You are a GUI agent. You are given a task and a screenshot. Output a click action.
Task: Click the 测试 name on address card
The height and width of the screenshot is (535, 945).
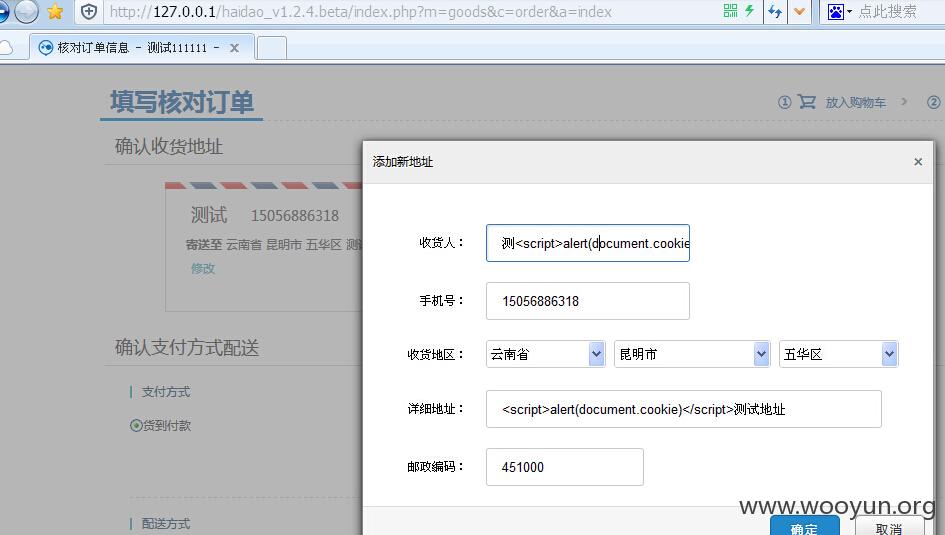point(209,214)
